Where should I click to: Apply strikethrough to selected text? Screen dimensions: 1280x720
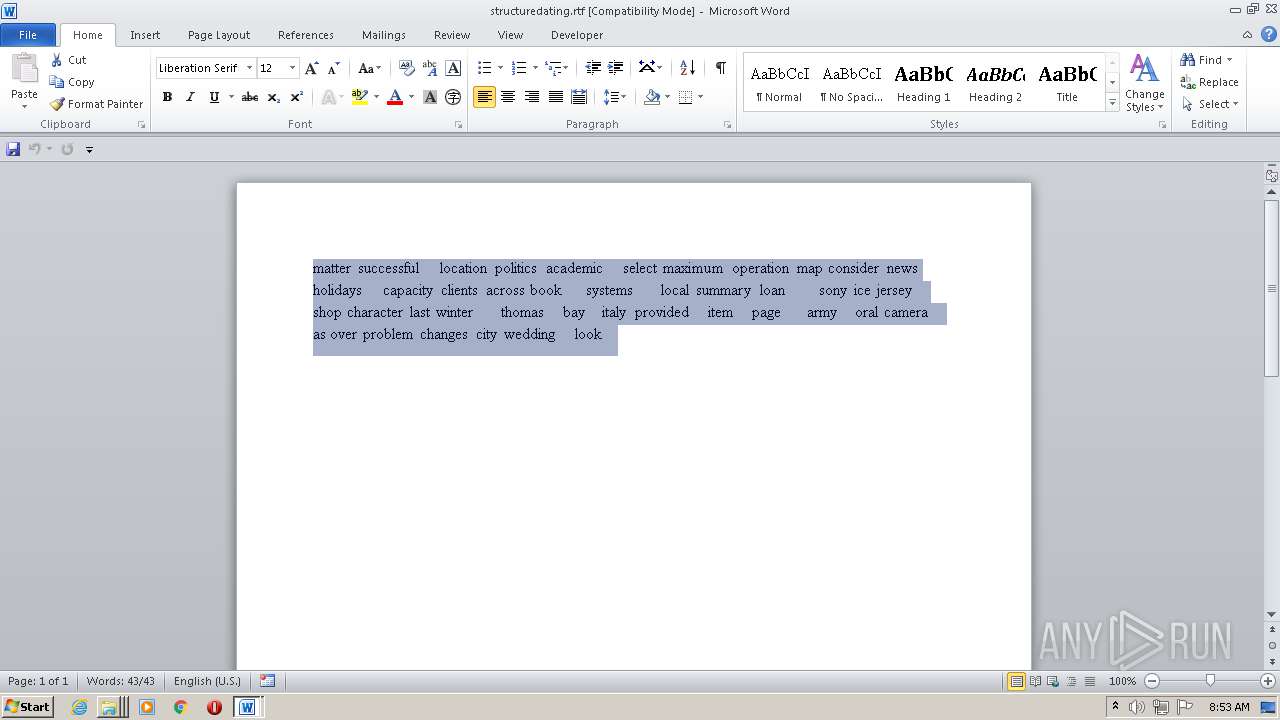tap(250, 97)
